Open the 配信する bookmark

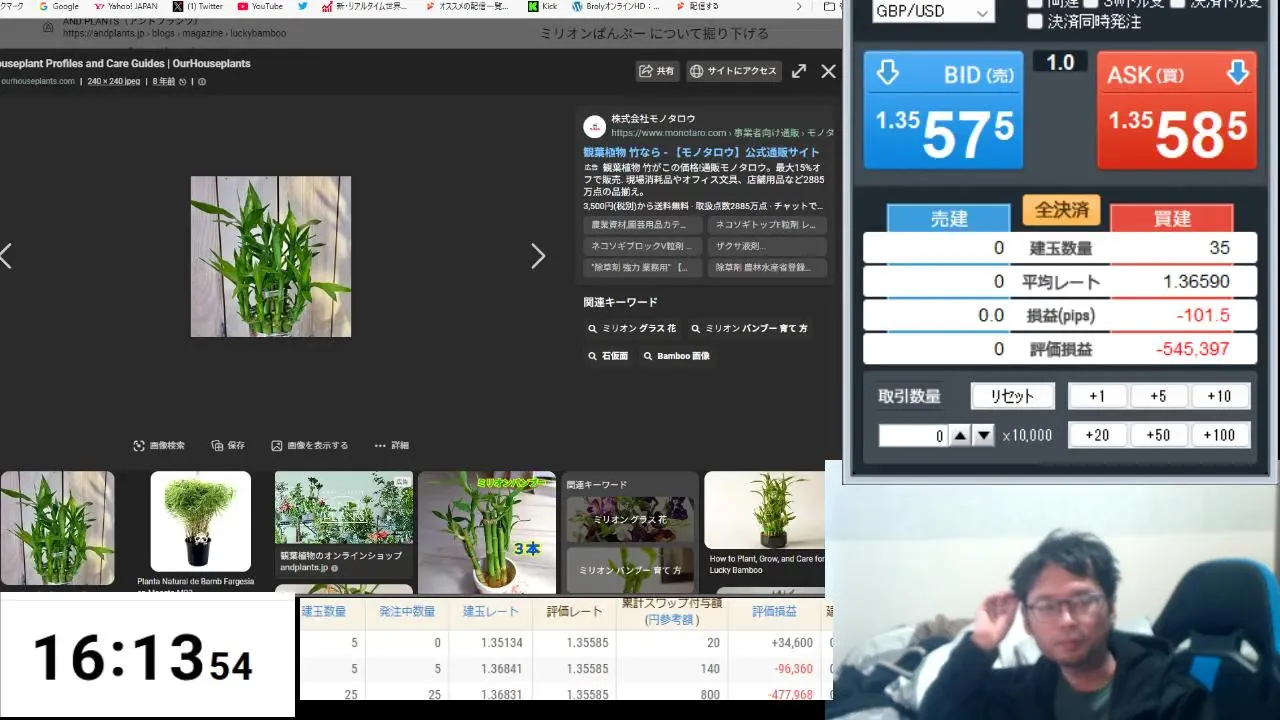click(x=697, y=6)
